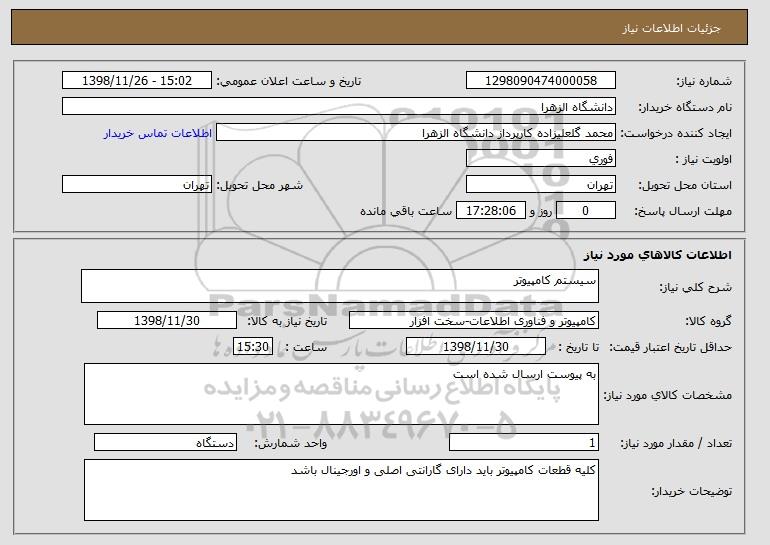The height and width of the screenshot is (545, 770).
Task: Click the goods group field کامپیوتر و فناوری اطلاعات
Action: 474,321
